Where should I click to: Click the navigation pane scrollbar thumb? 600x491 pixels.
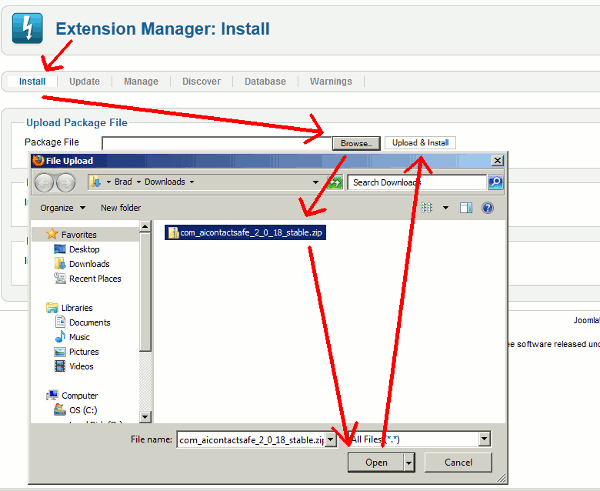[x=145, y=292]
